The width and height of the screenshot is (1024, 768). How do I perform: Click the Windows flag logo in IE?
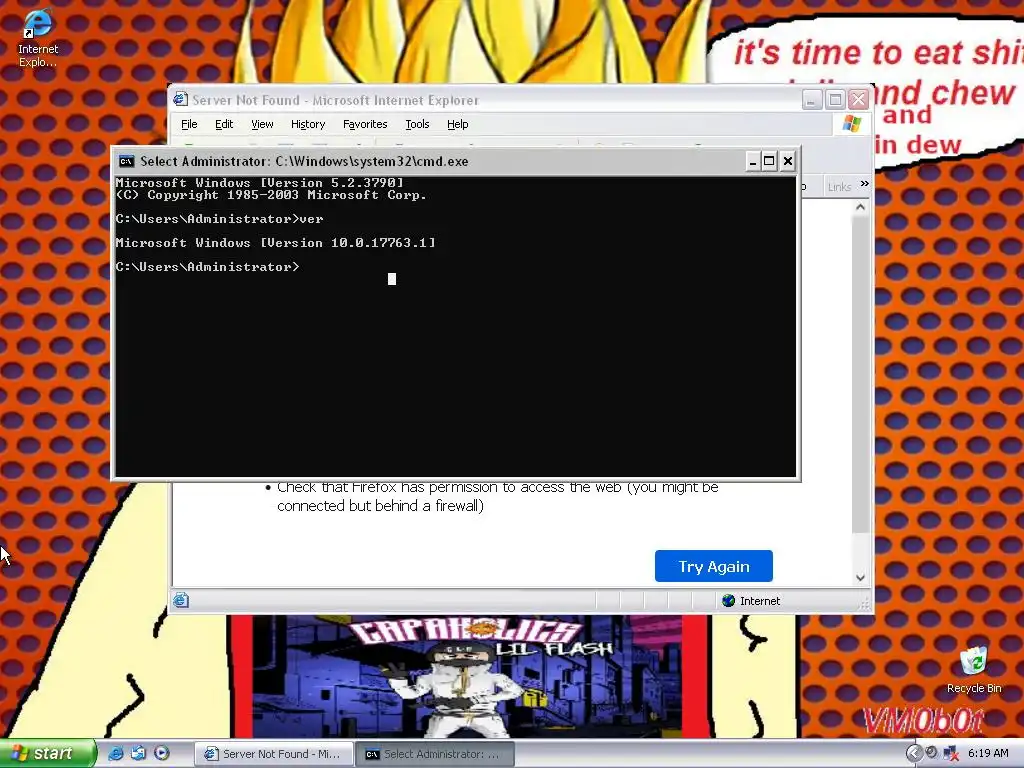(852, 123)
